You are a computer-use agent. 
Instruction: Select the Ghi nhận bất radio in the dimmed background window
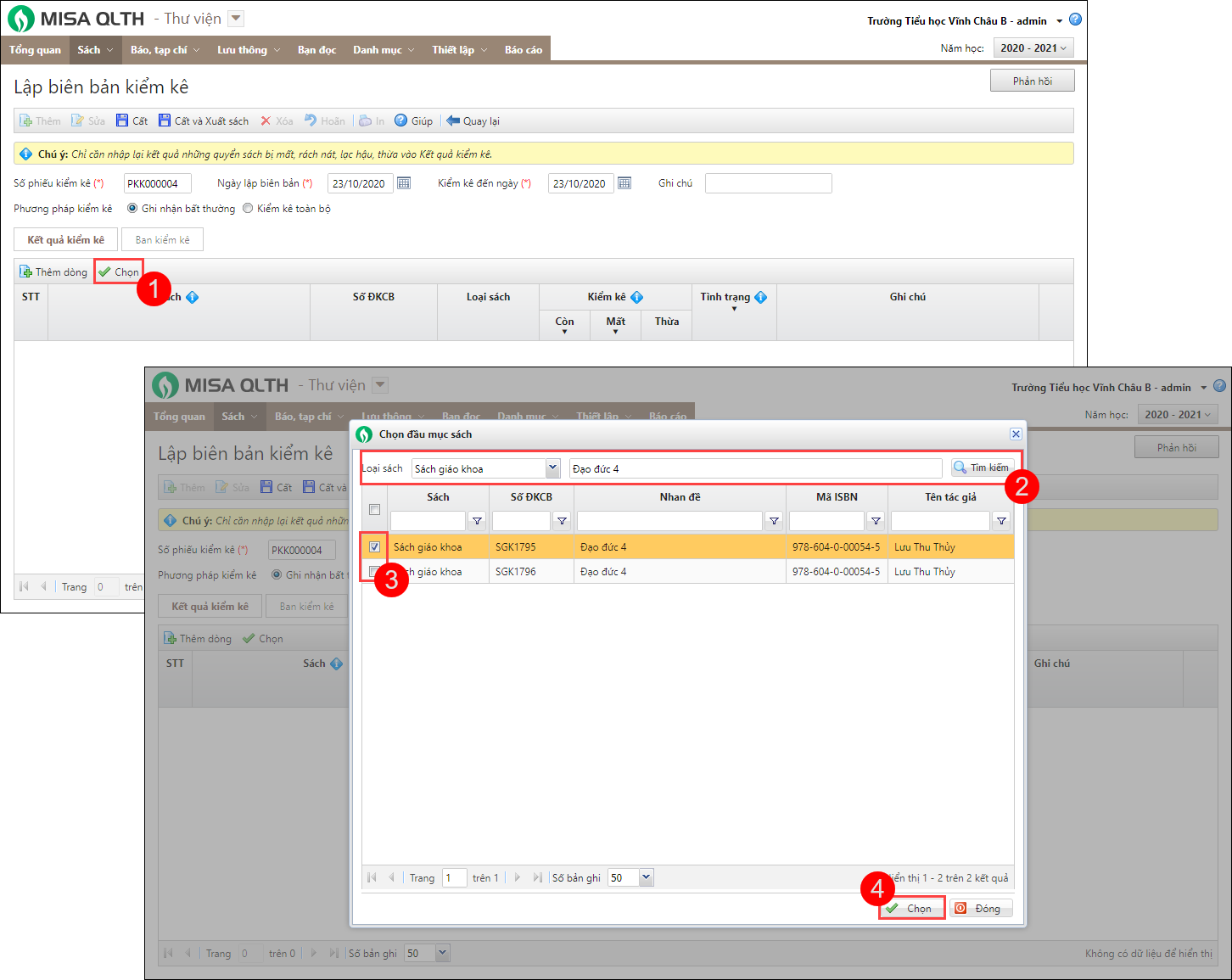[x=277, y=574]
